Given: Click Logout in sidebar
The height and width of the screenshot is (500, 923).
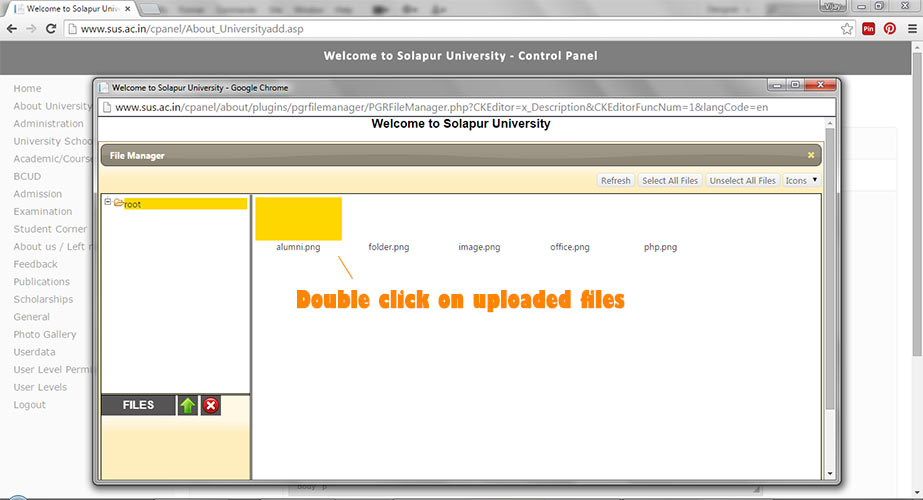Looking at the screenshot, I should (x=29, y=405).
